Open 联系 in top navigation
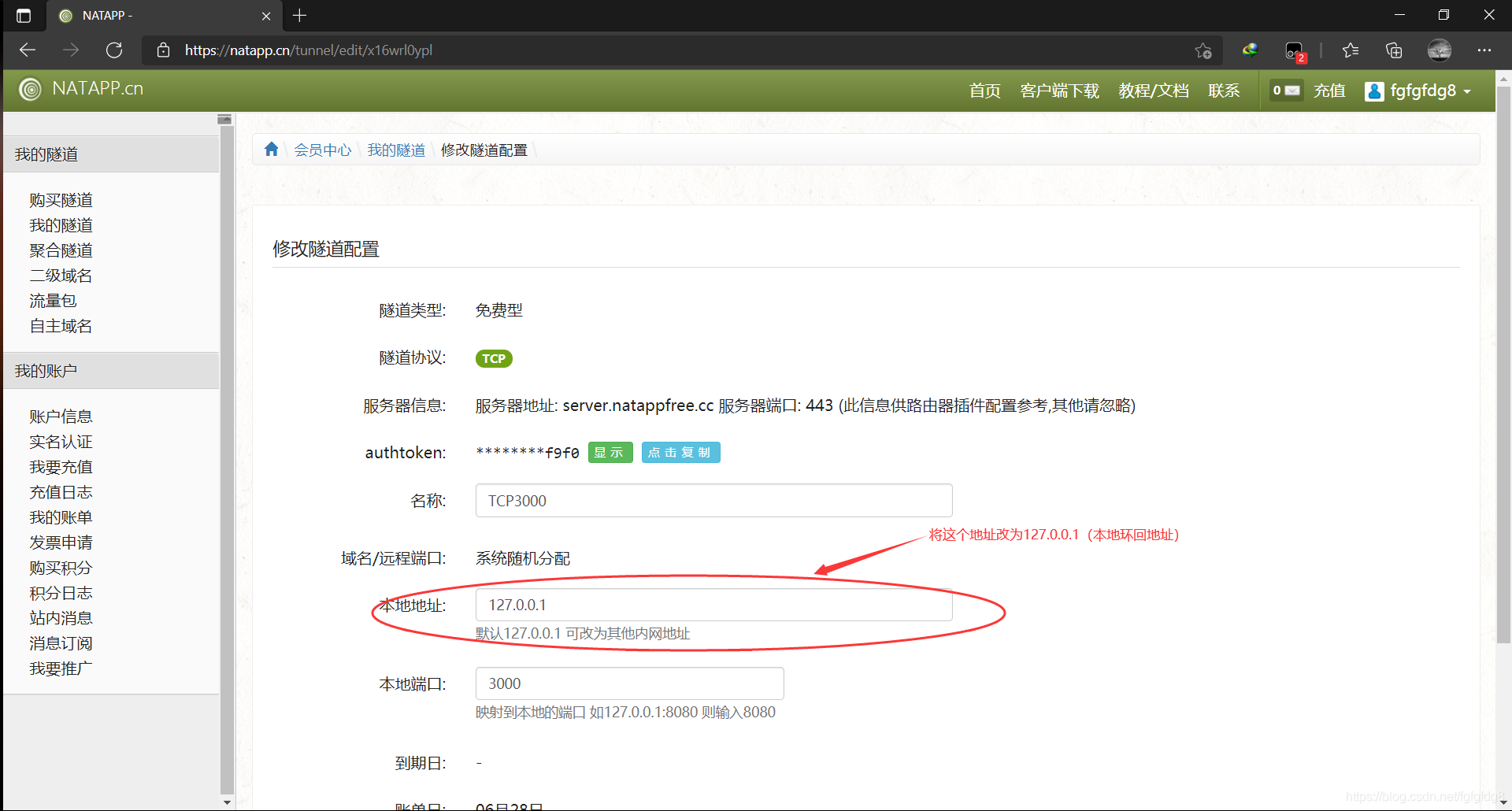The width and height of the screenshot is (1512, 811). (x=1224, y=91)
